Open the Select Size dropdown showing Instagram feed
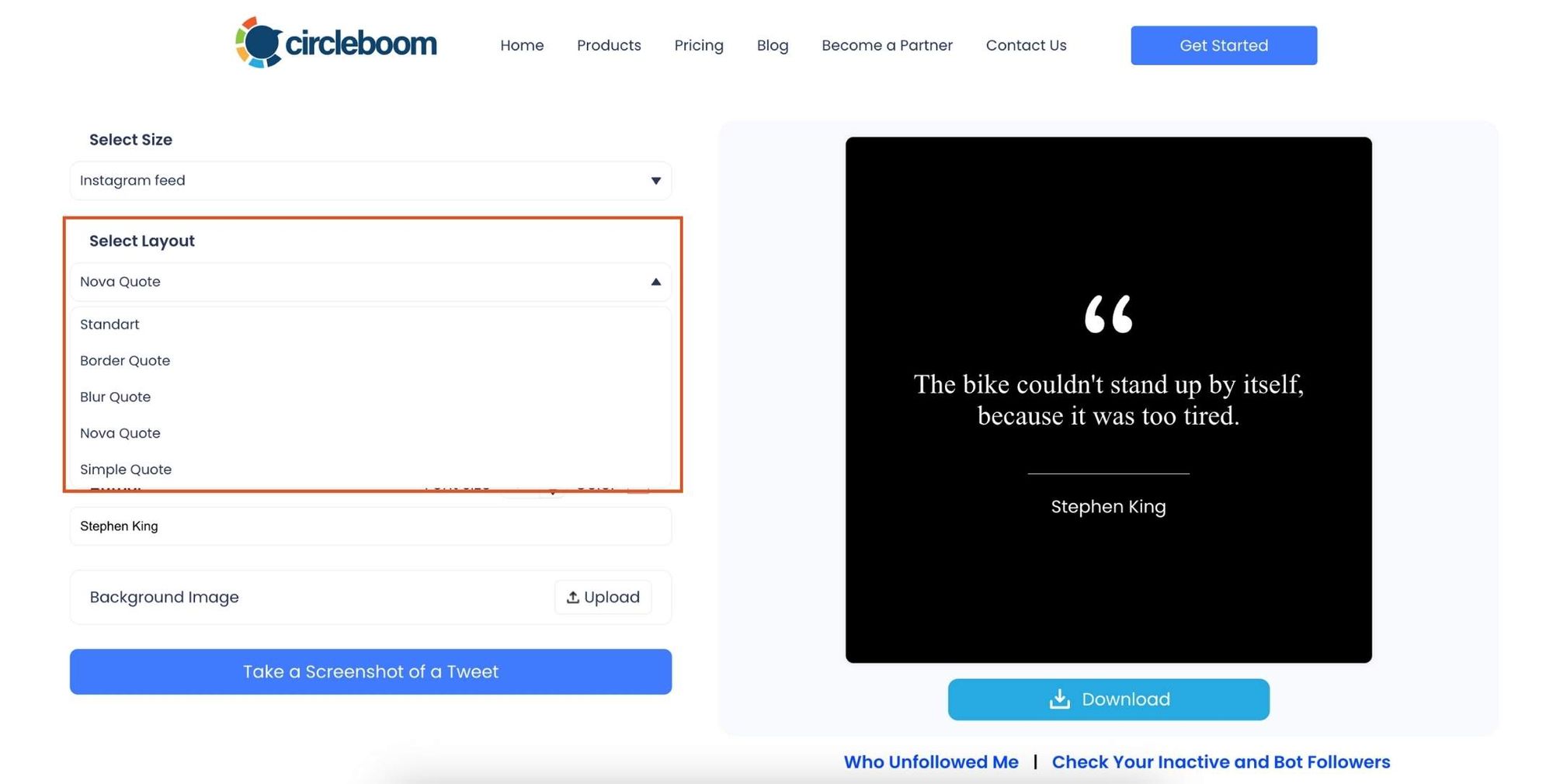The height and width of the screenshot is (784, 1553). (x=370, y=181)
